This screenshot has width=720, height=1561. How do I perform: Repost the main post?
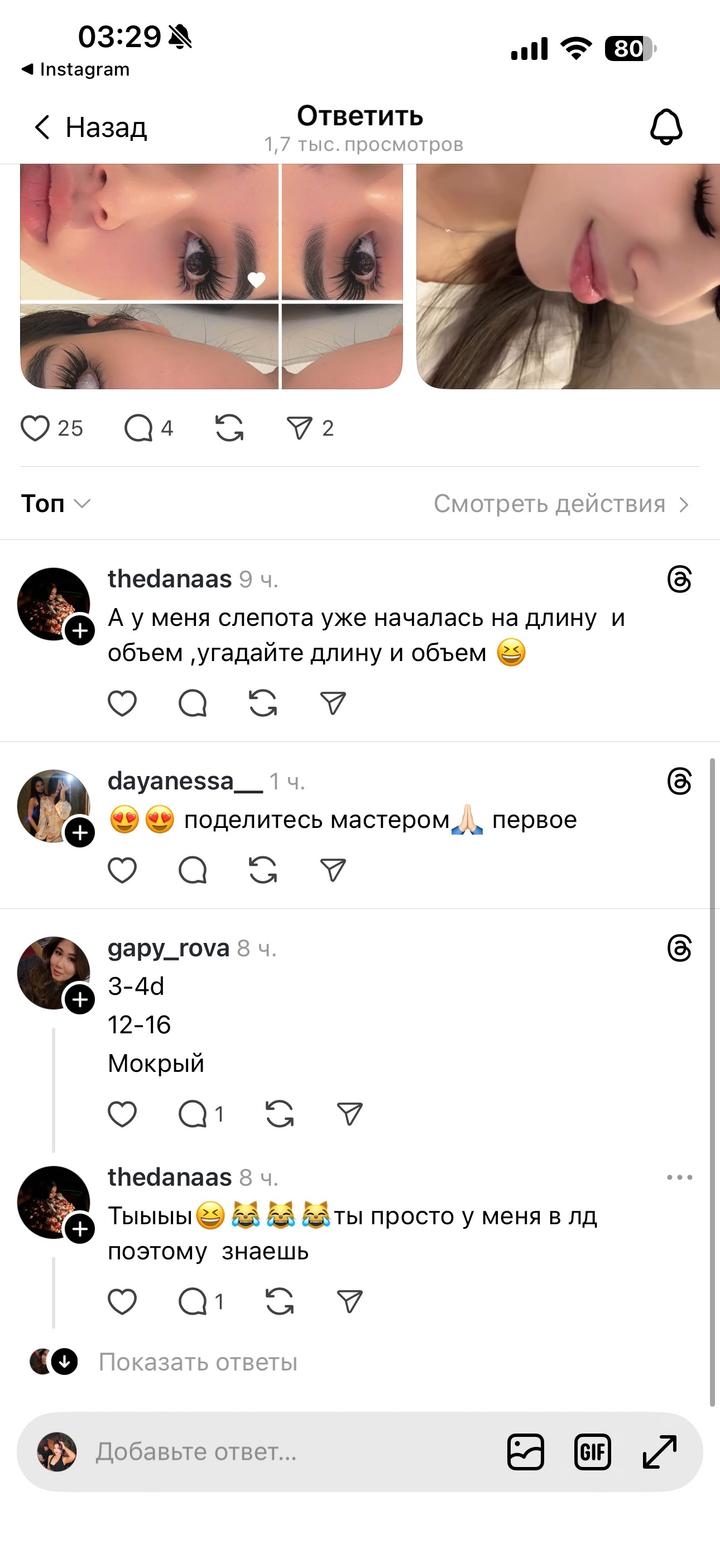(229, 428)
